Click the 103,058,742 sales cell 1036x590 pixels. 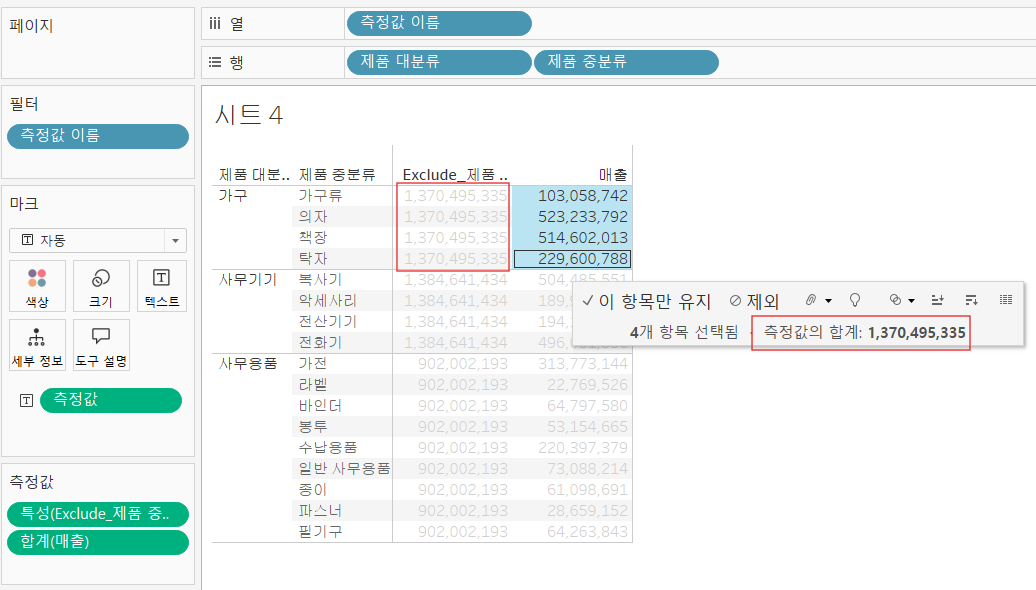click(x=572, y=196)
